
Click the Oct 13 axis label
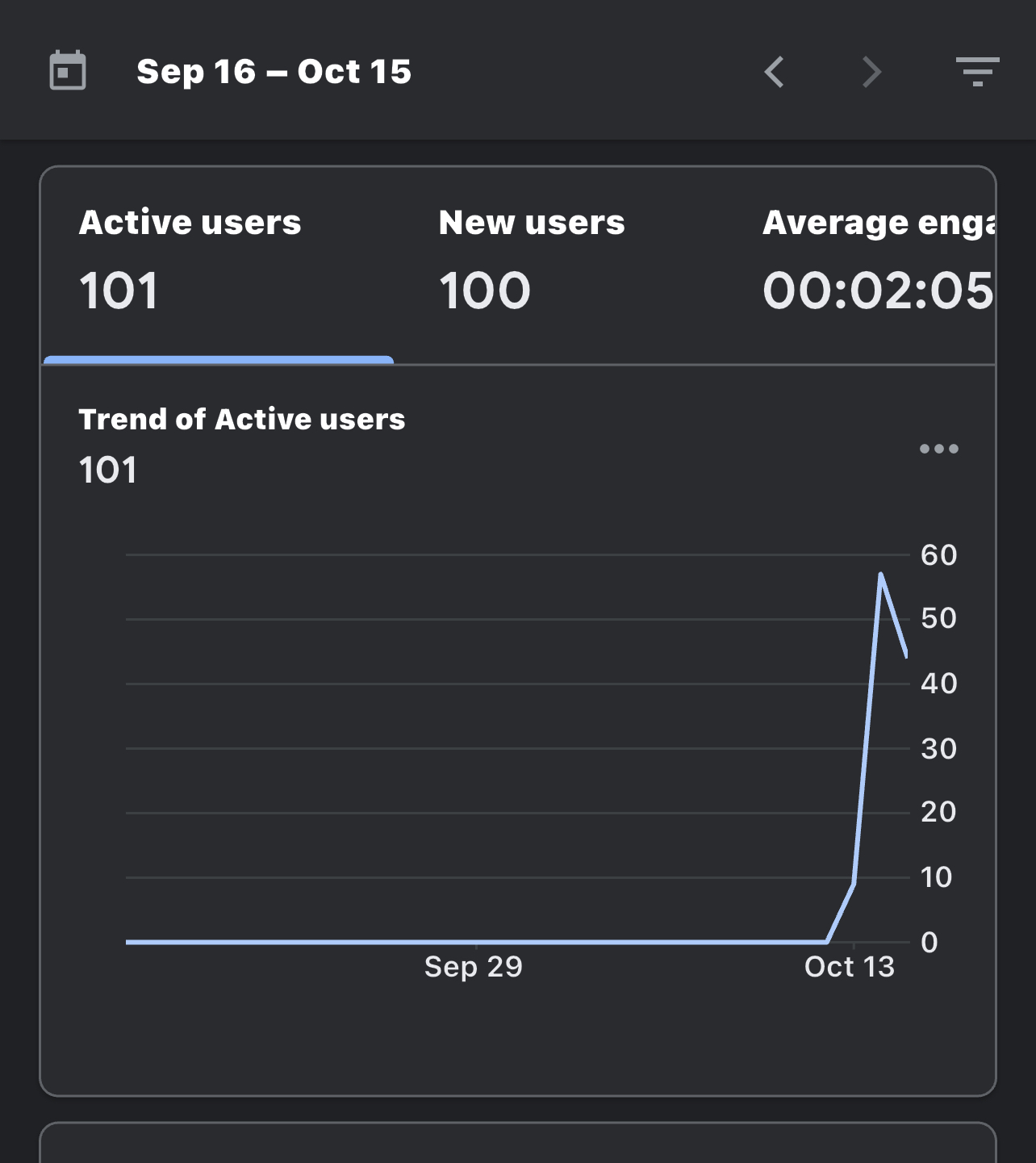850,966
